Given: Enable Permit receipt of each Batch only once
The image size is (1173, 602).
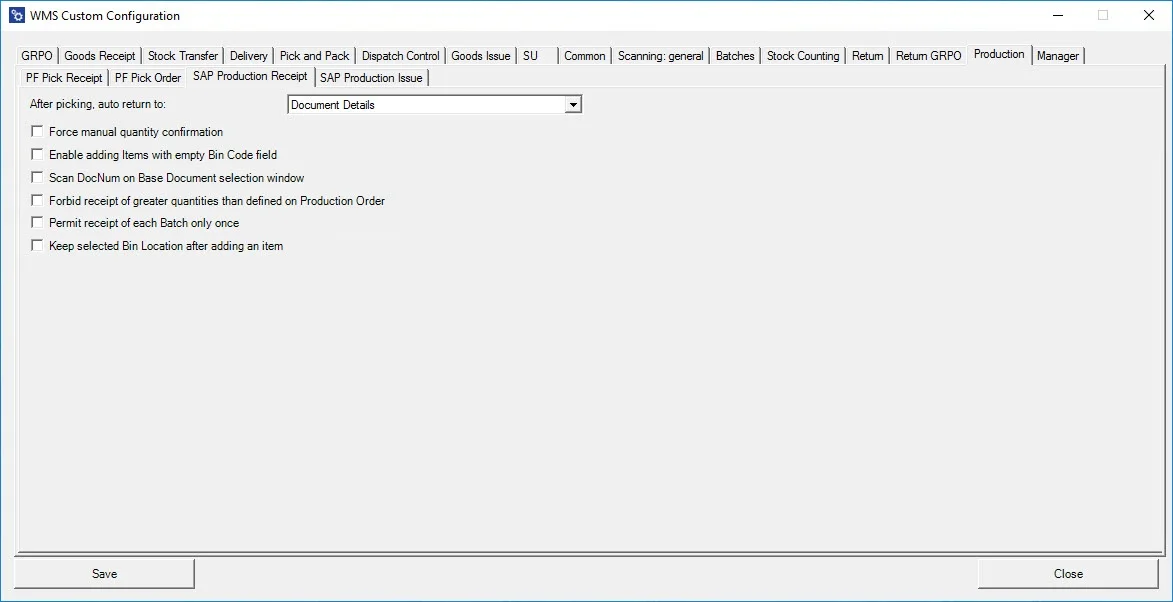Looking at the screenshot, I should click(x=37, y=222).
